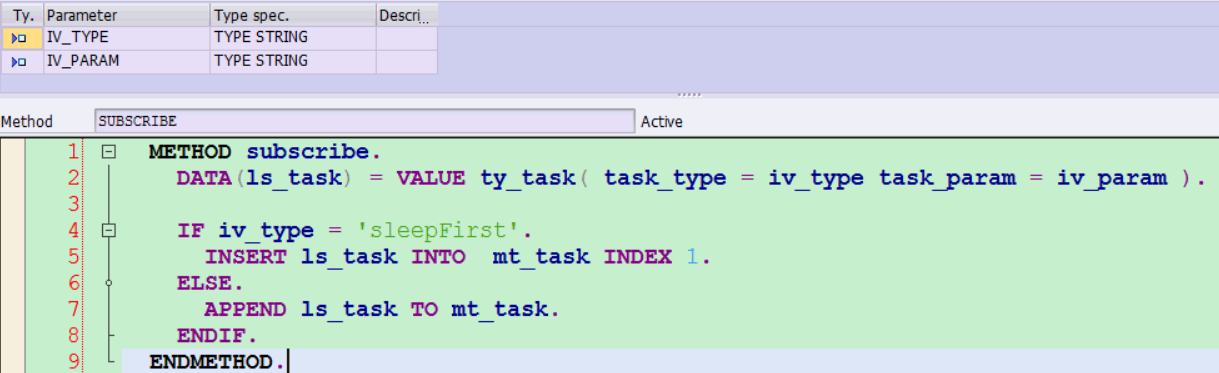Click the INSERT keyword on line 5
Screen dimensions: 1219x373
[x=245, y=257]
